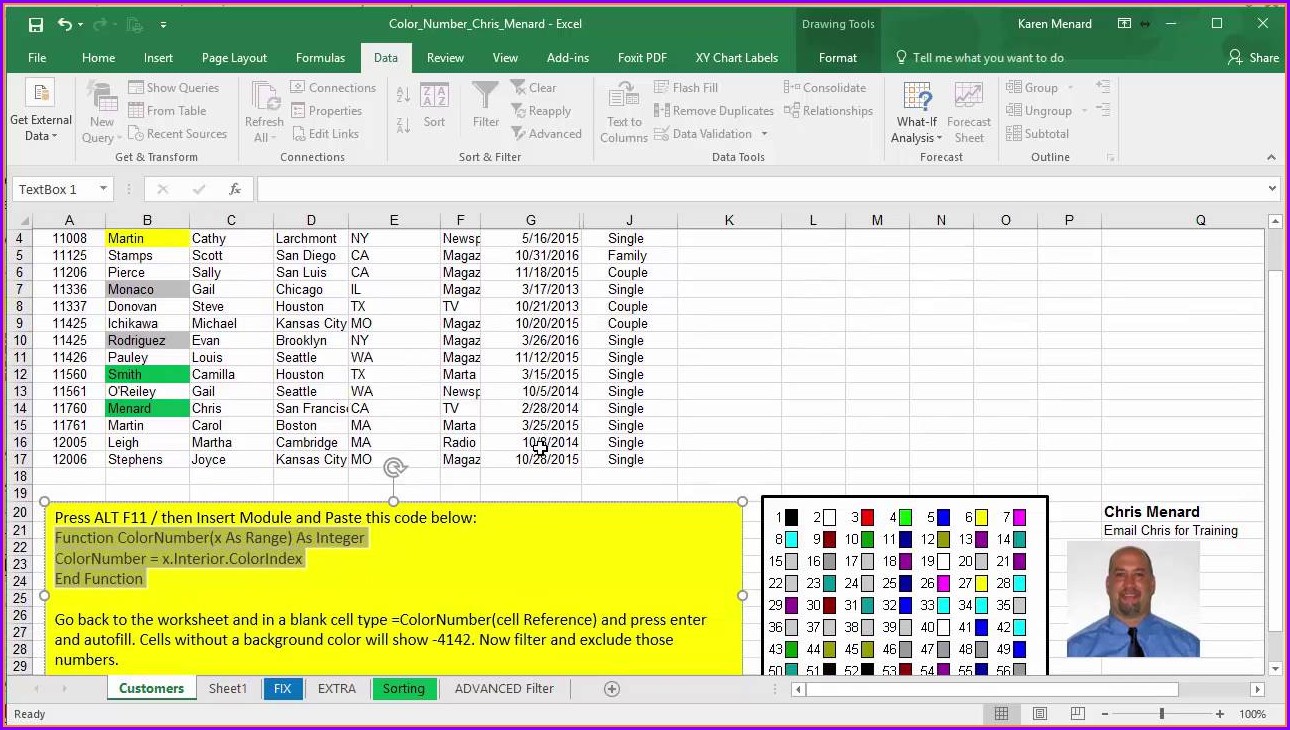Image resolution: width=1290 pixels, height=730 pixels.
Task: Open the Formulas tab
Action: point(320,58)
